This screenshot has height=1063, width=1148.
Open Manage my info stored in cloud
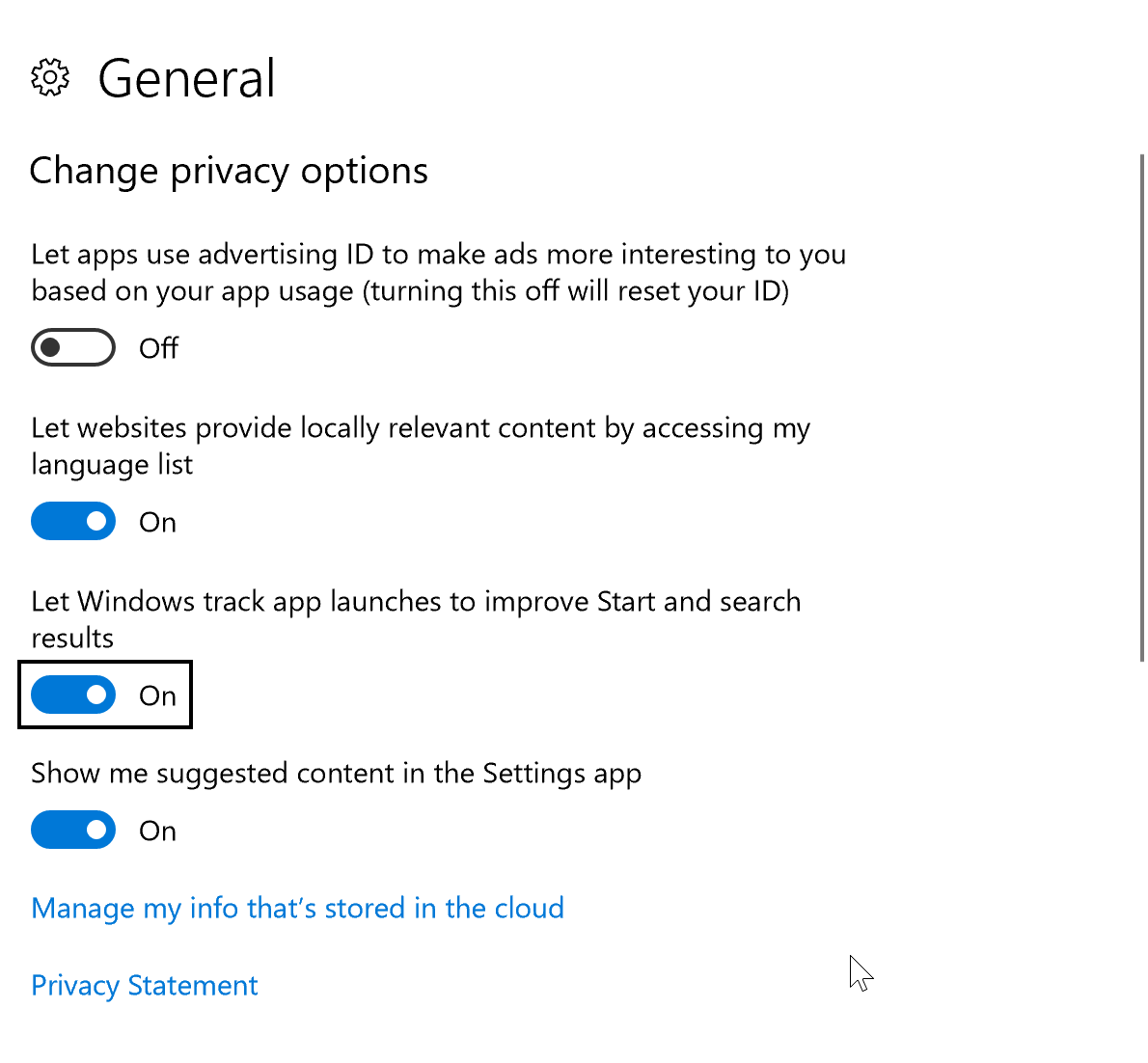click(297, 908)
